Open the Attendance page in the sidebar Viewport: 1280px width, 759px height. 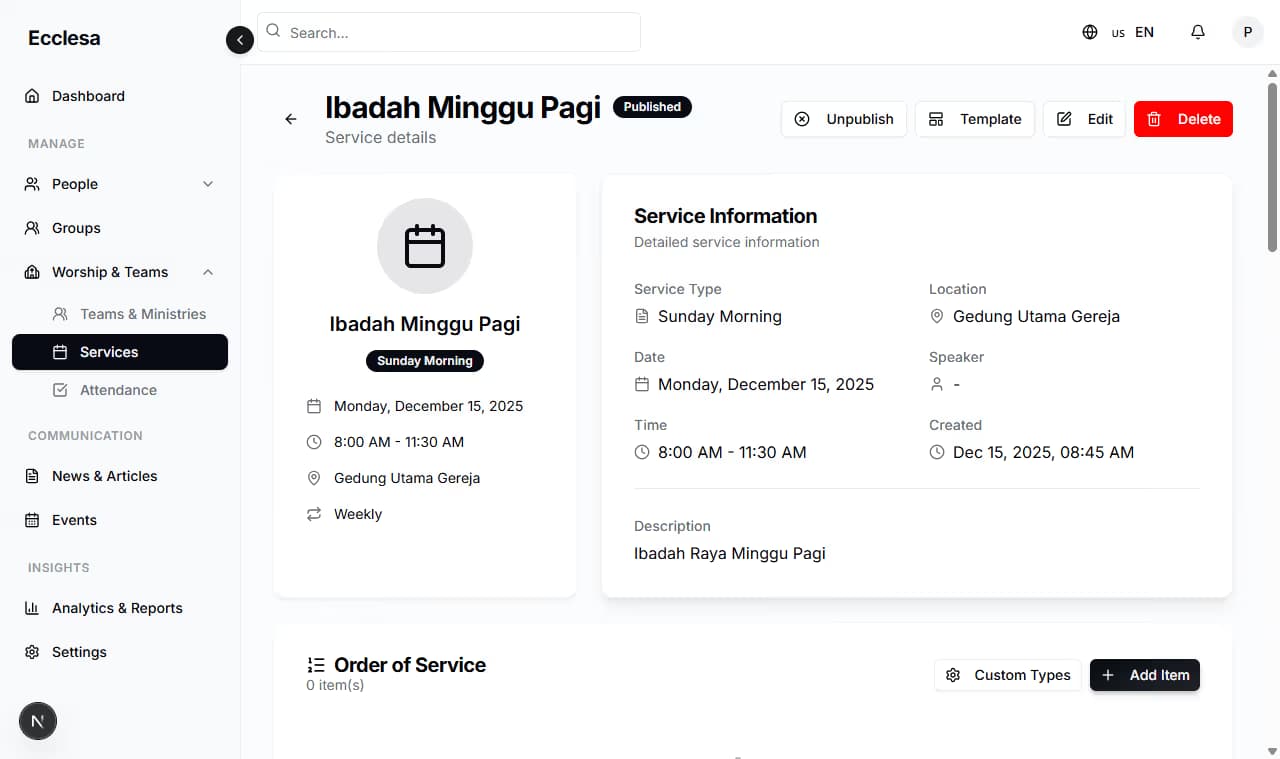coord(120,390)
